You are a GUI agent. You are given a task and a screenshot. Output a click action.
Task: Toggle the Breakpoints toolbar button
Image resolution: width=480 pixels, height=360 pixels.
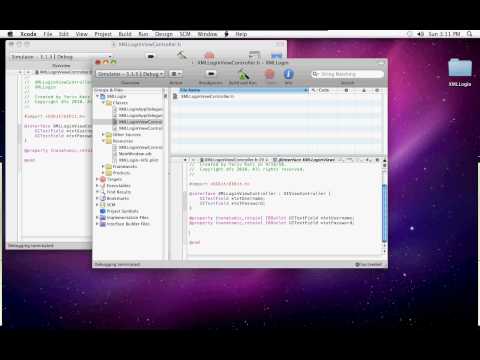coord(211,74)
